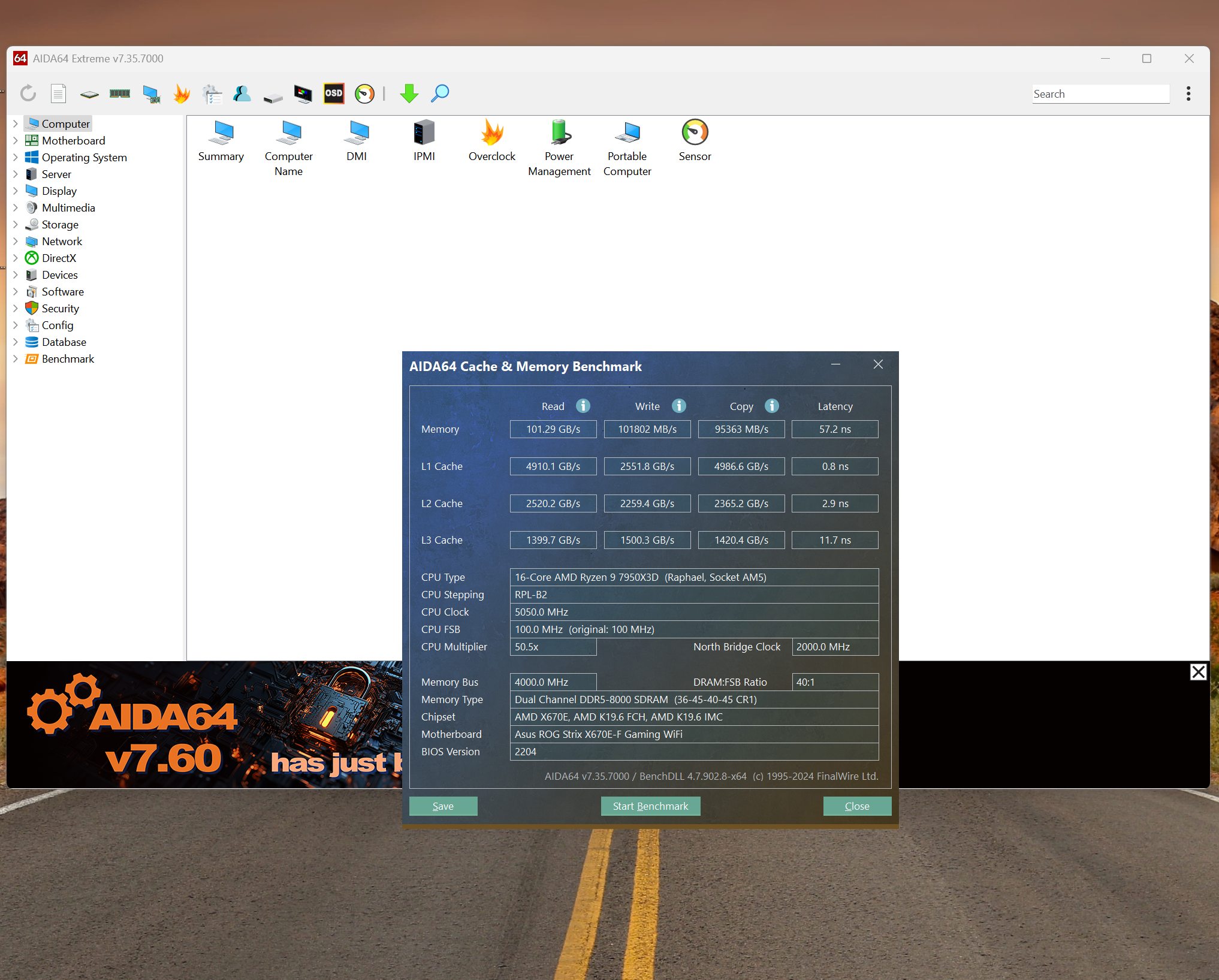The image size is (1219, 980).
Task: Open the monitor diagnostics toolbar icon
Action: coord(303,94)
